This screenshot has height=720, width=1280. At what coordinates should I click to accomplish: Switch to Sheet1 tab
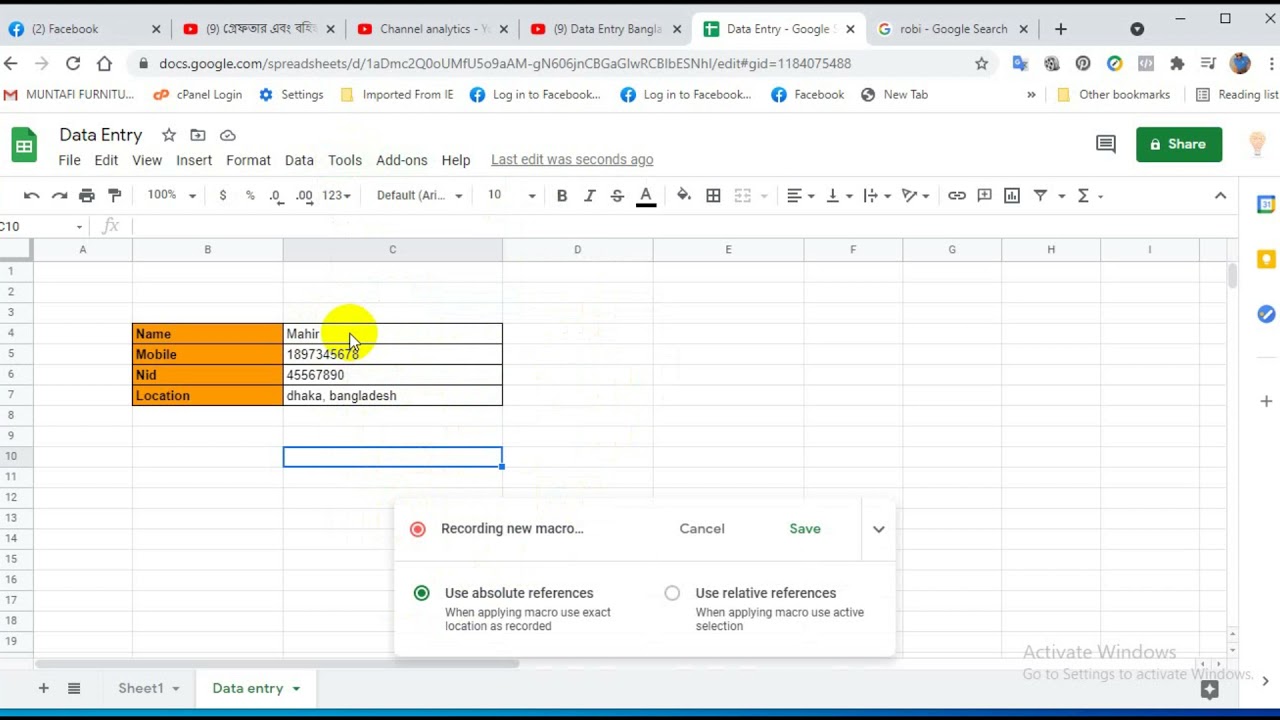[x=140, y=688]
